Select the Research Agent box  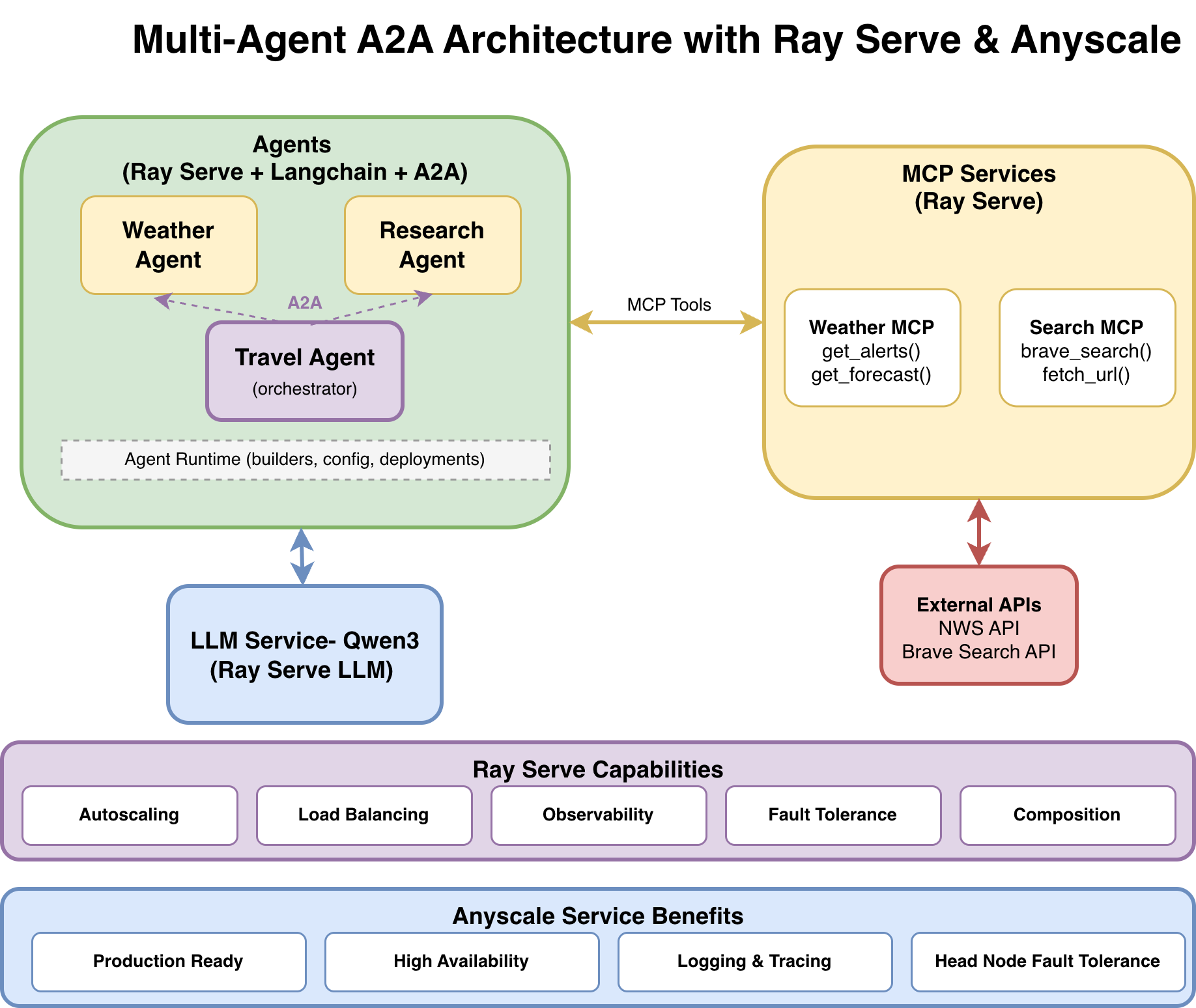tap(432, 245)
